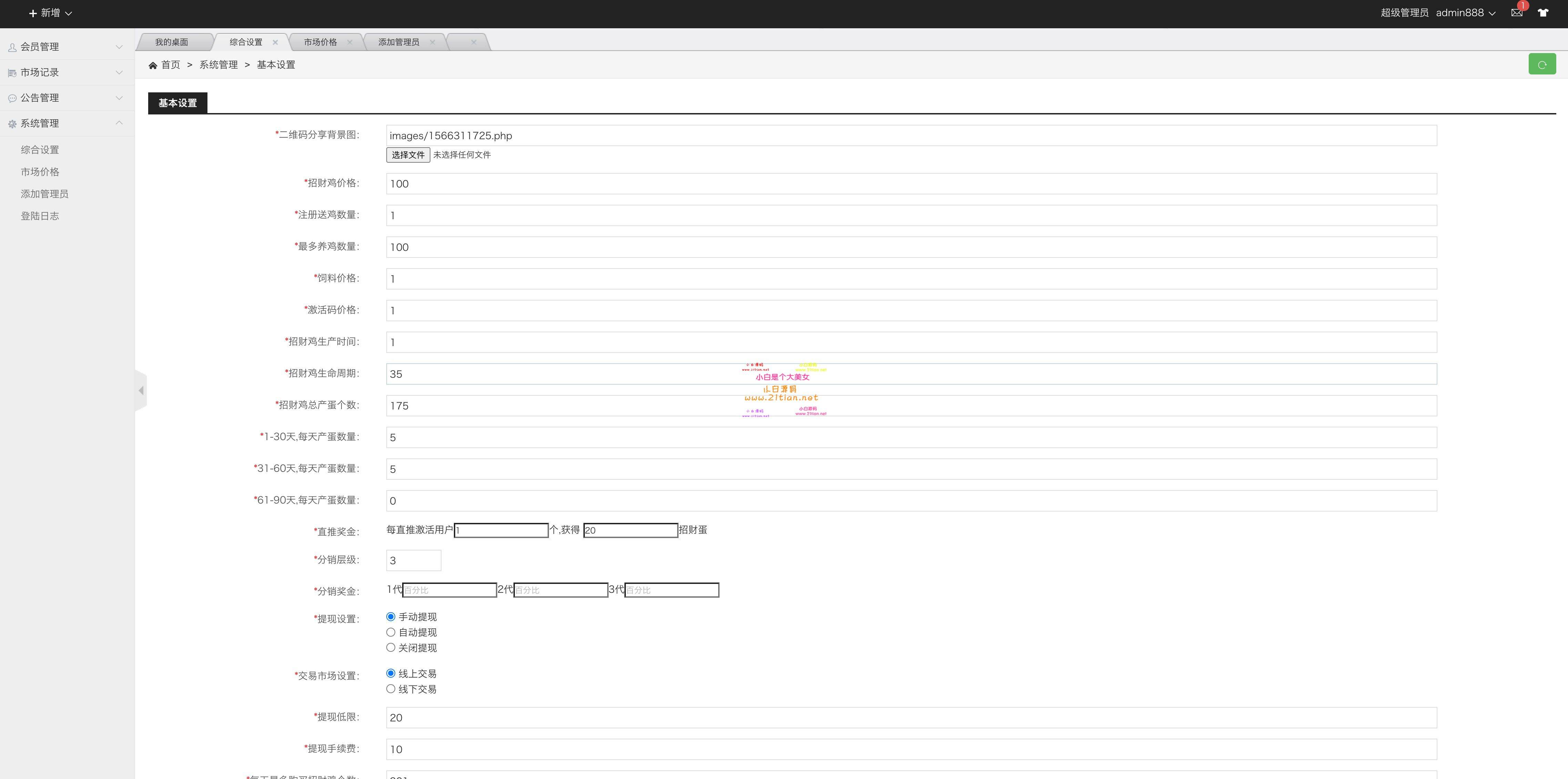Click the 饲料价格 input field
Viewport: 1568px width, 779px height.
click(x=911, y=279)
